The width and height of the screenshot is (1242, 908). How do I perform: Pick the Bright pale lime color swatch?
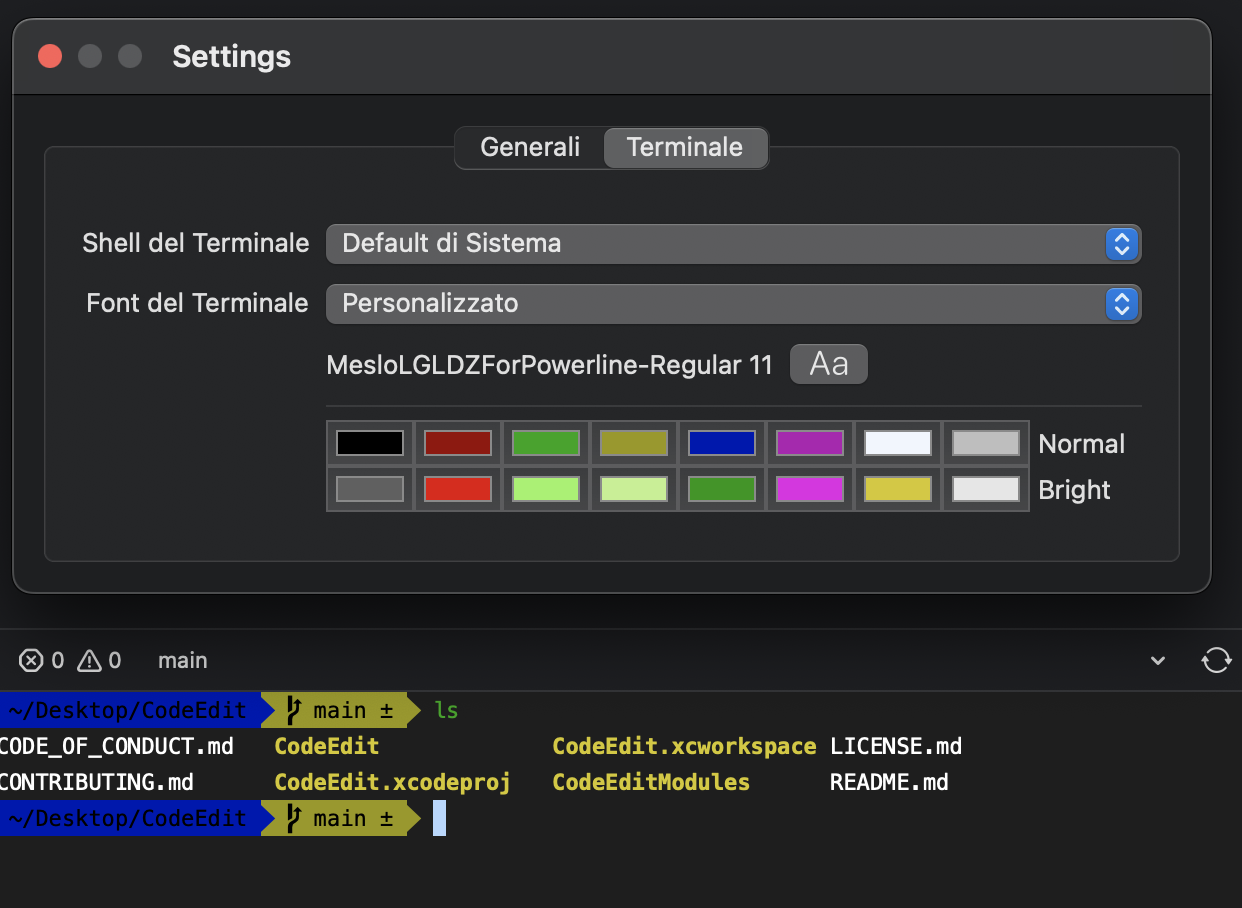[634, 489]
